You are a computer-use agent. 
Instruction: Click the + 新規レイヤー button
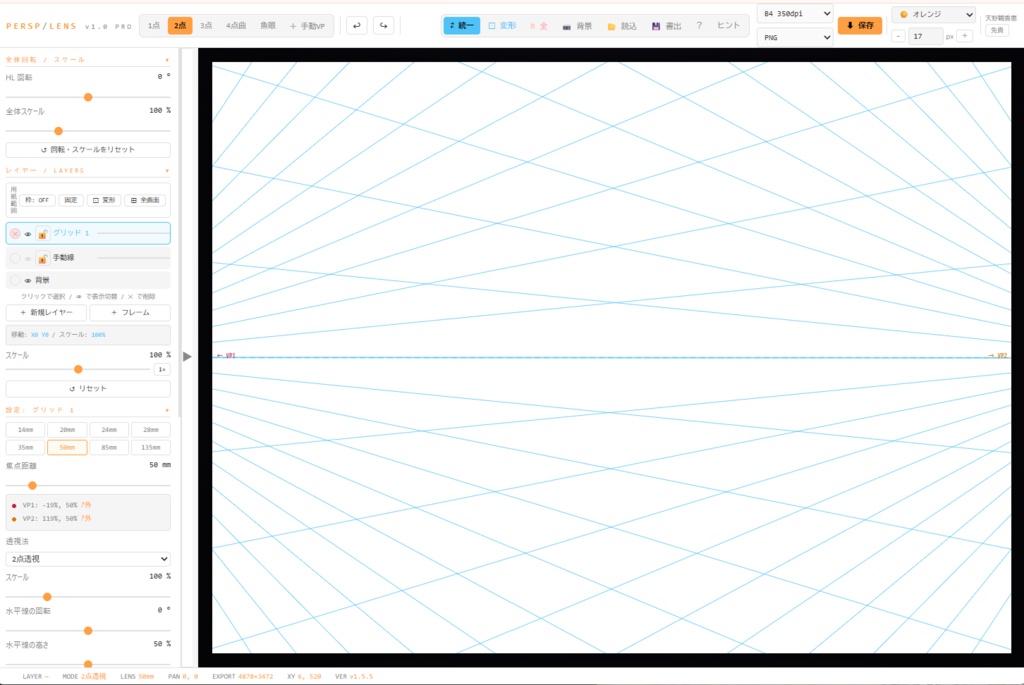(x=46, y=313)
